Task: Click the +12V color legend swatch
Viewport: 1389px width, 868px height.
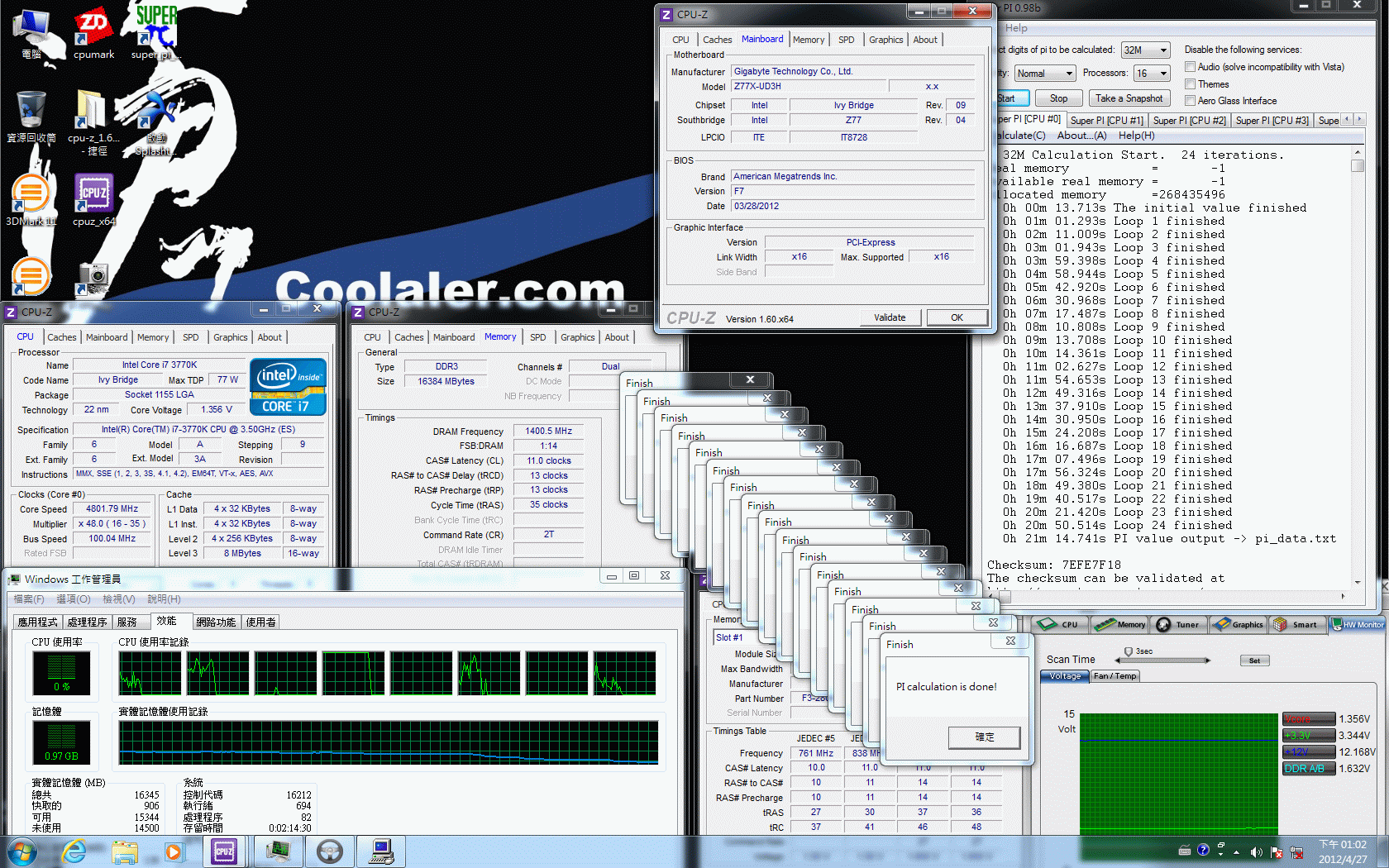Action: (x=1308, y=751)
